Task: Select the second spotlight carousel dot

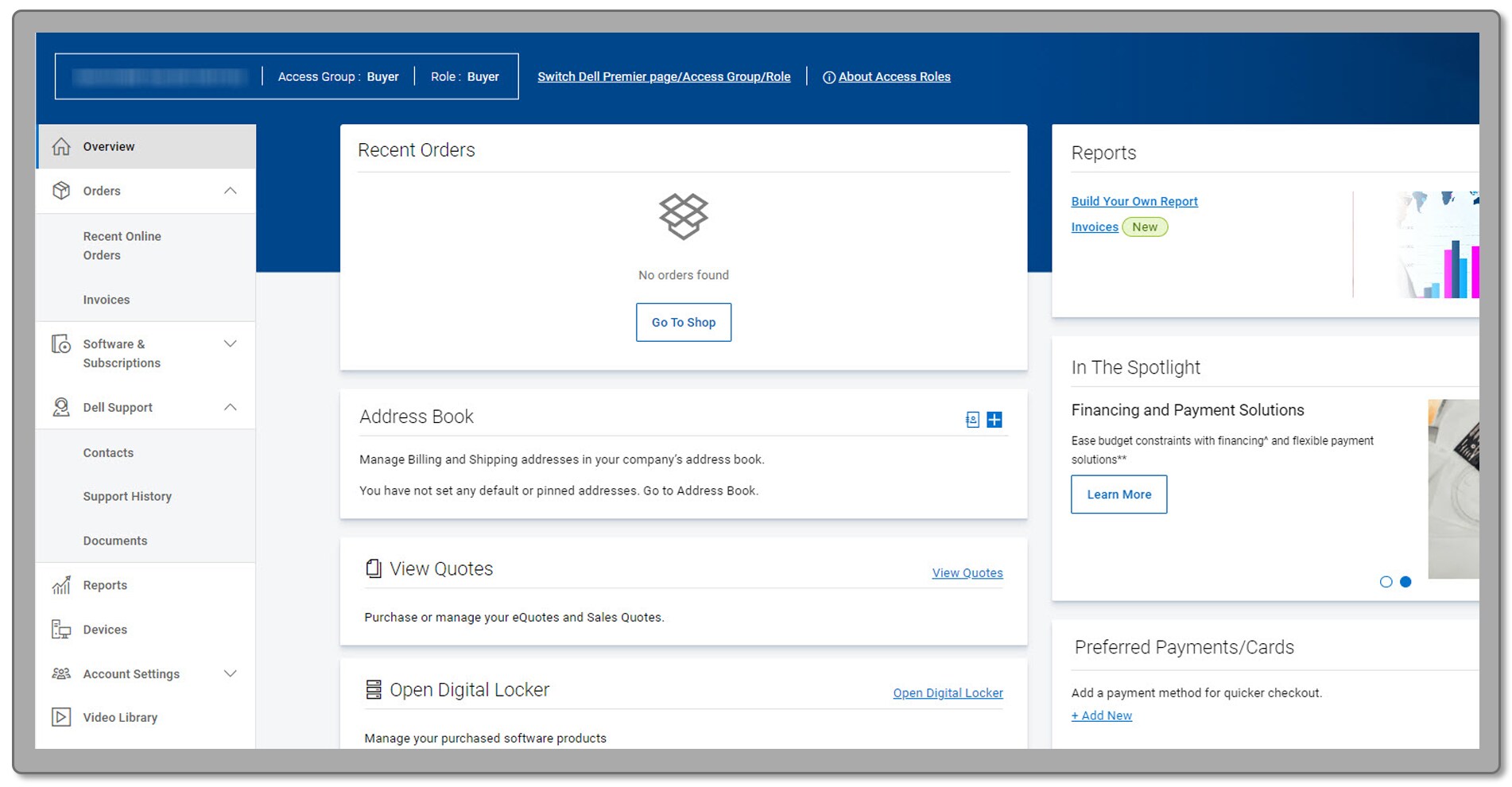Action: [x=1405, y=582]
